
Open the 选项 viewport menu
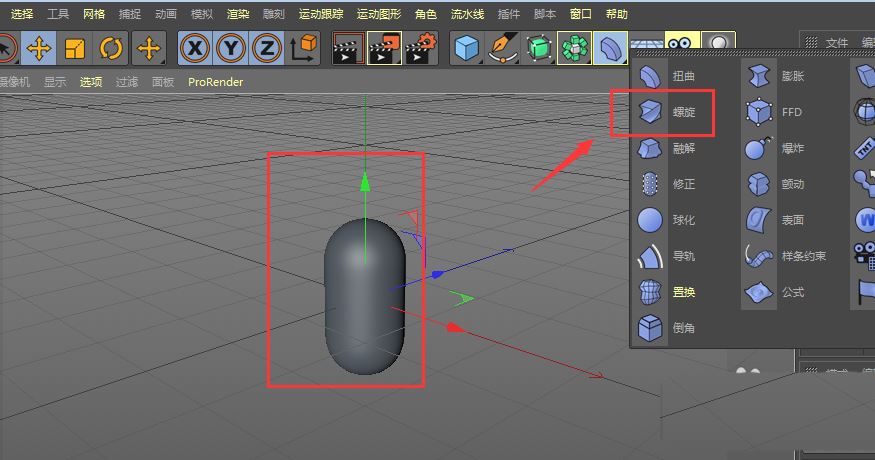(91, 82)
